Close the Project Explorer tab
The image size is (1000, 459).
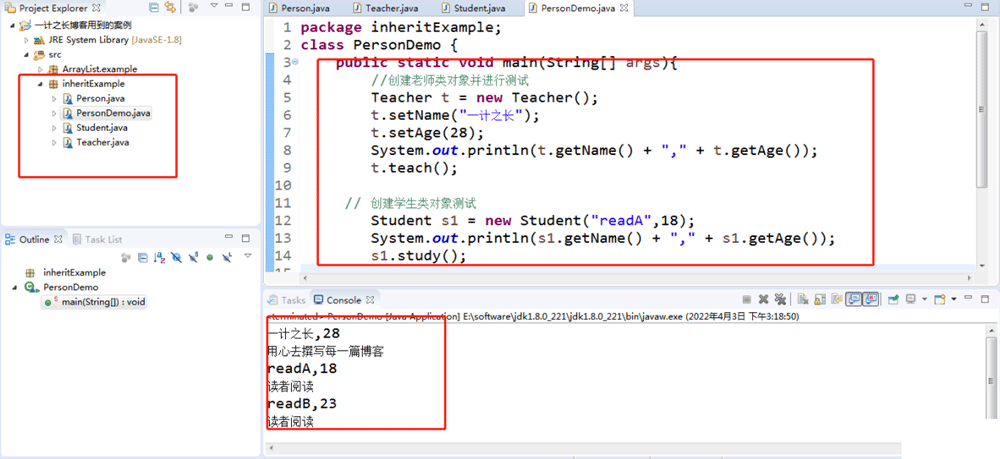point(96,8)
